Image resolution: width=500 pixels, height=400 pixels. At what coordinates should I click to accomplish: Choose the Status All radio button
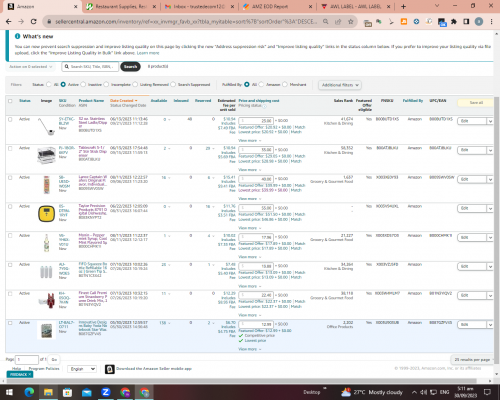(x=49, y=85)
